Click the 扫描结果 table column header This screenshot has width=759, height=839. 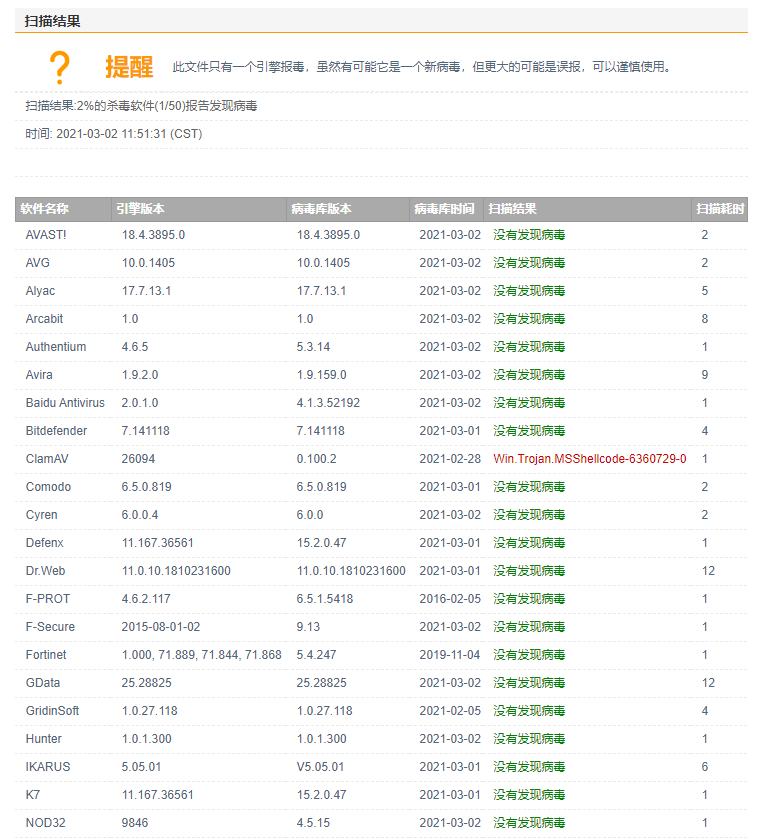(512, 209)
